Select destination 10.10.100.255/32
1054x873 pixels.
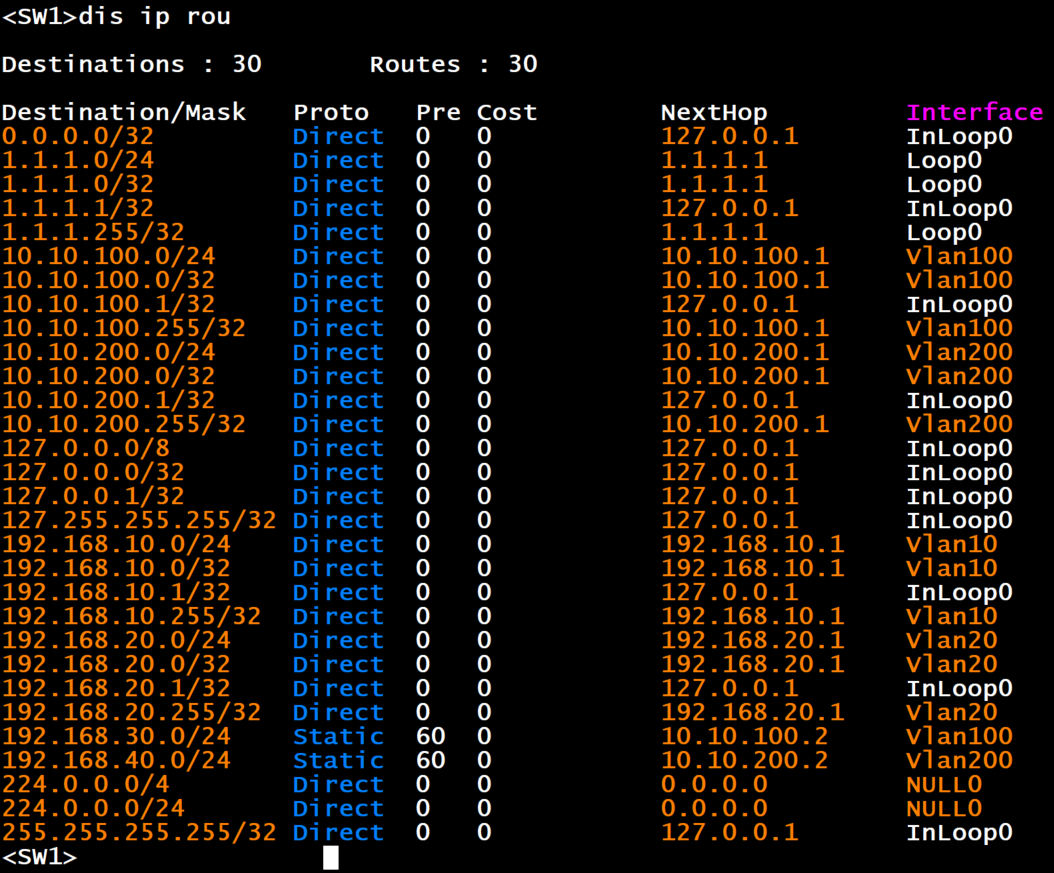[124, 329]
